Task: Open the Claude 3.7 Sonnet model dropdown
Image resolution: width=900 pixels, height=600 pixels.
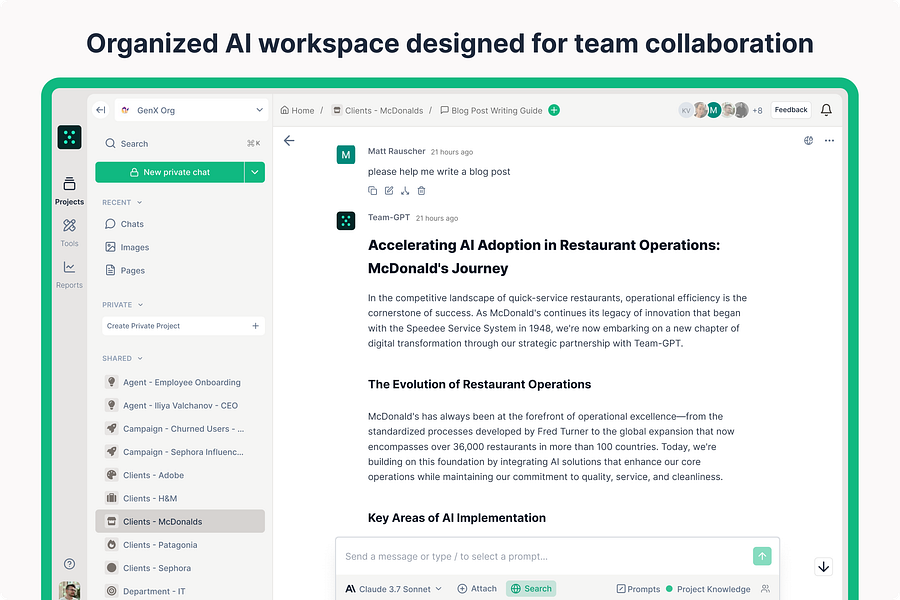Action: click(x=394, y=589)
